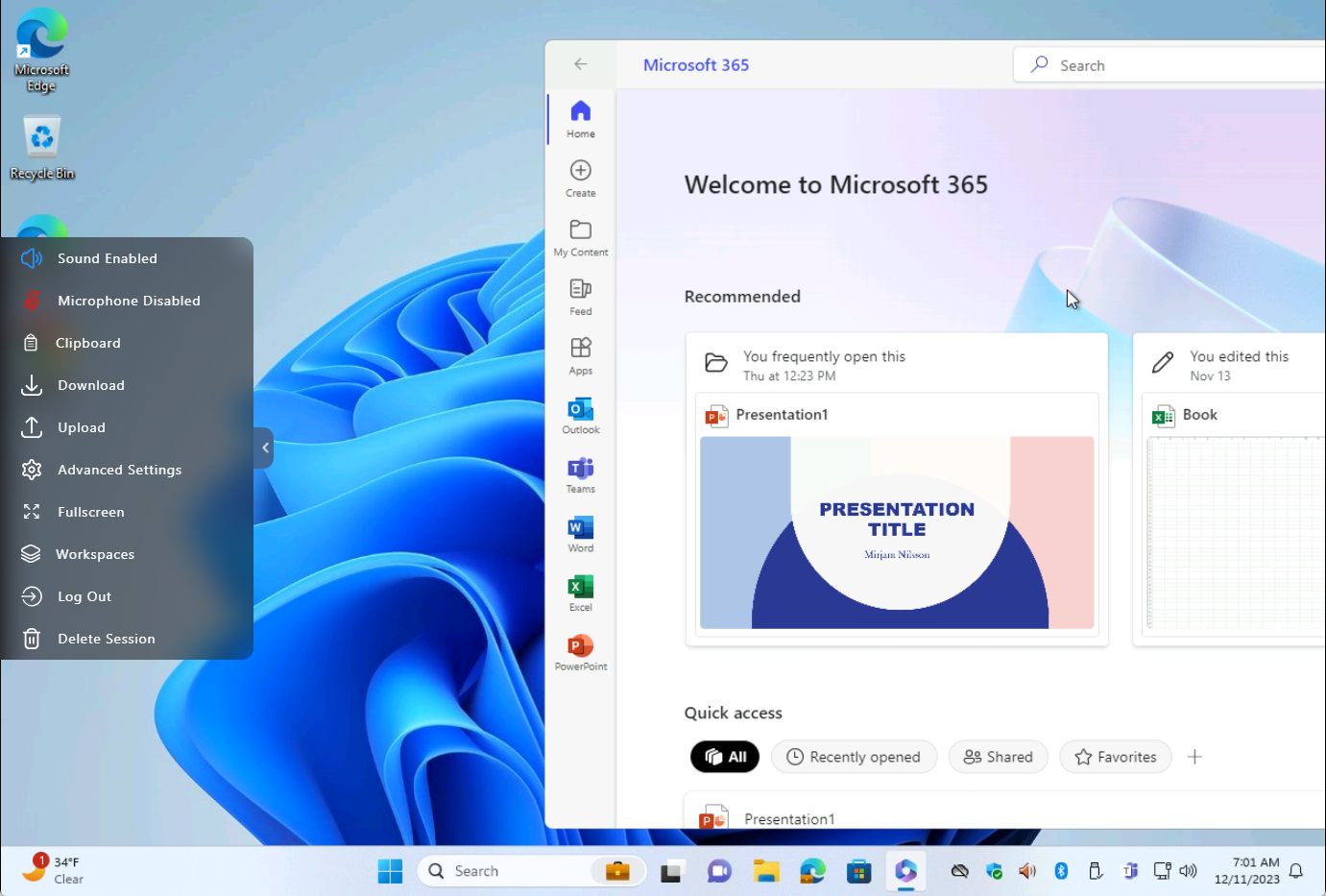Screen dimensions: 1326x896
Task: Switch to the Shared filter tab
Action: click(x=998, y=757)
